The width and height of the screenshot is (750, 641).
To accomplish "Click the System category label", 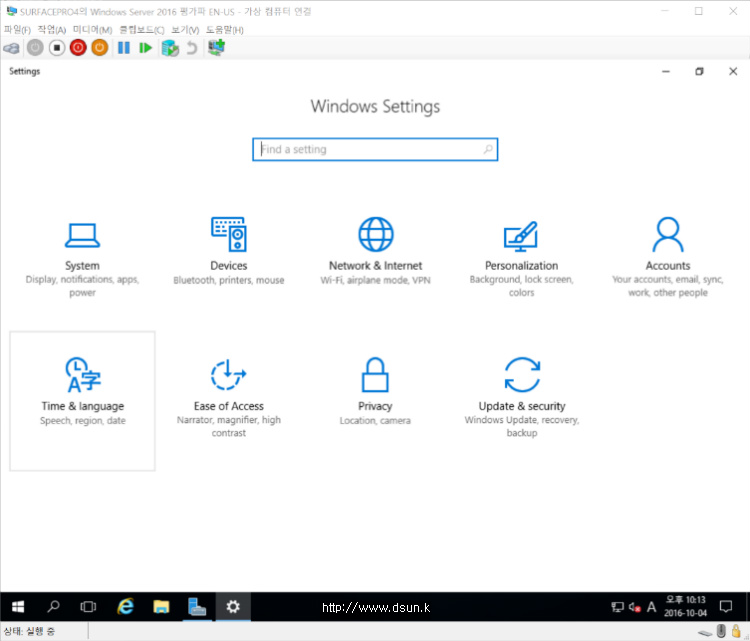I will pyautogui.click(x=82, y=265).
